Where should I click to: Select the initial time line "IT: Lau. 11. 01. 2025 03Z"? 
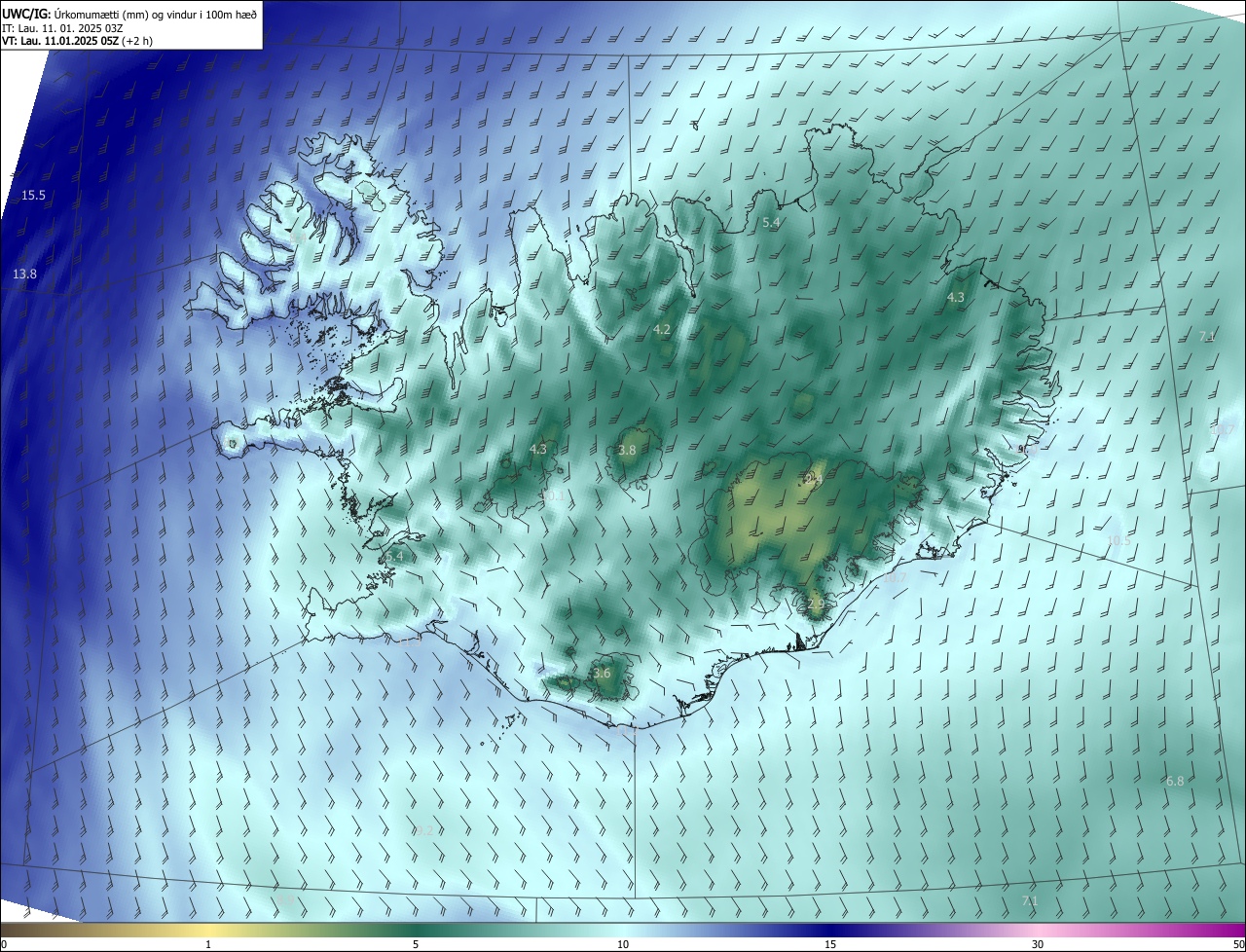(64, 27)
